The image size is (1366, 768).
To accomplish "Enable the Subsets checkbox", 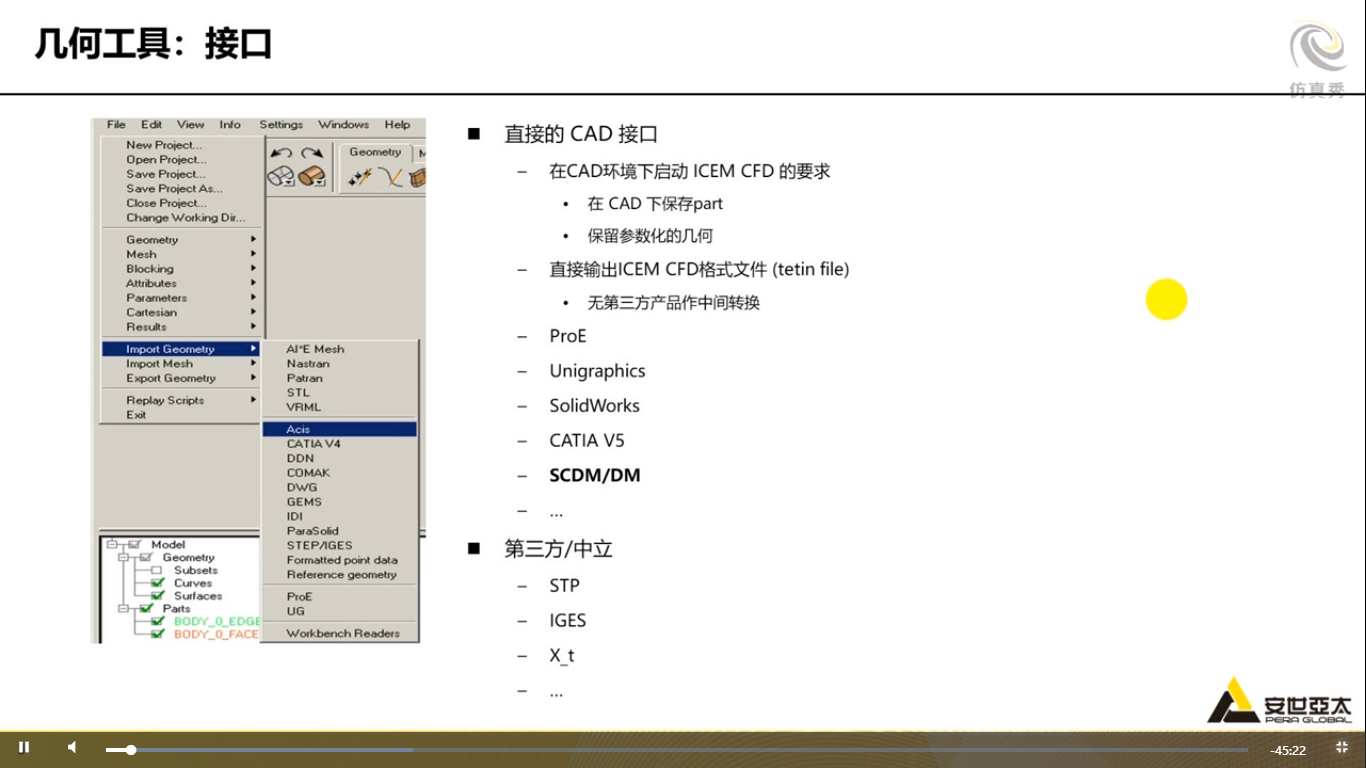I will point(155,570).
